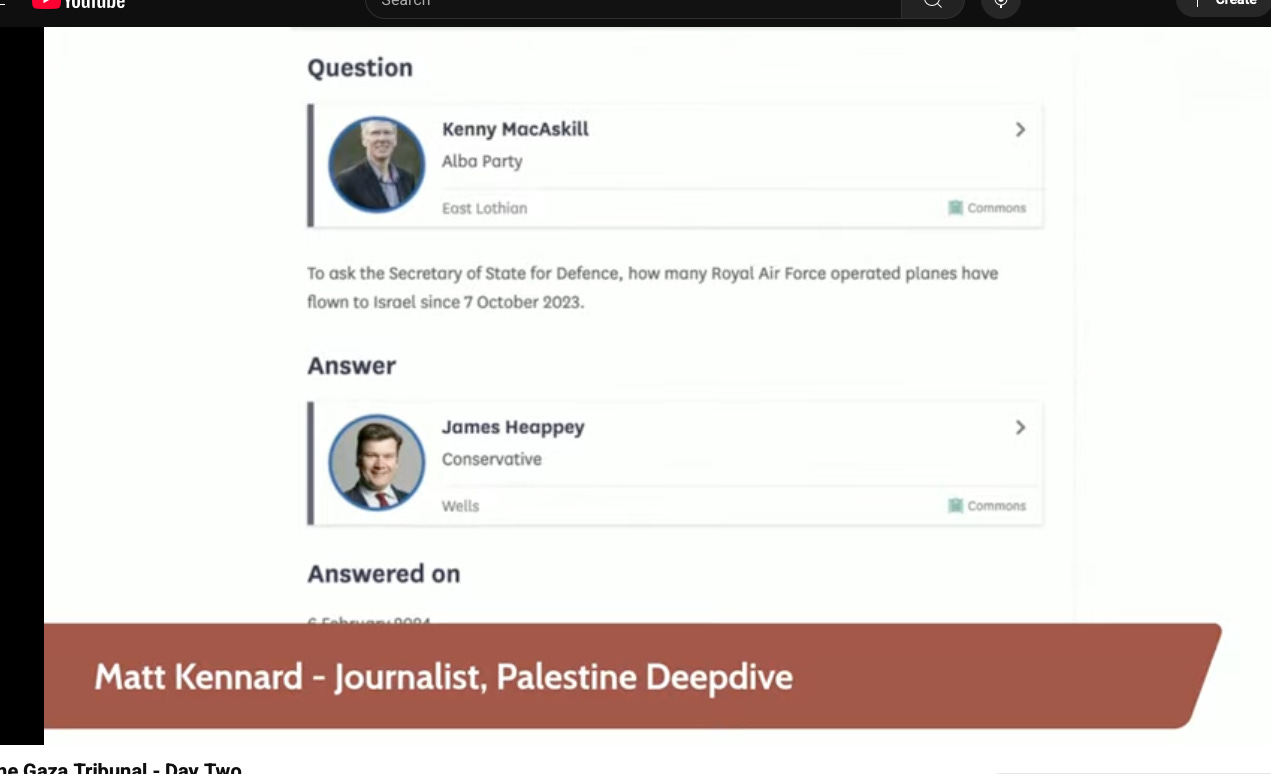Click Commons icon in Heappey card

[955, 506]
